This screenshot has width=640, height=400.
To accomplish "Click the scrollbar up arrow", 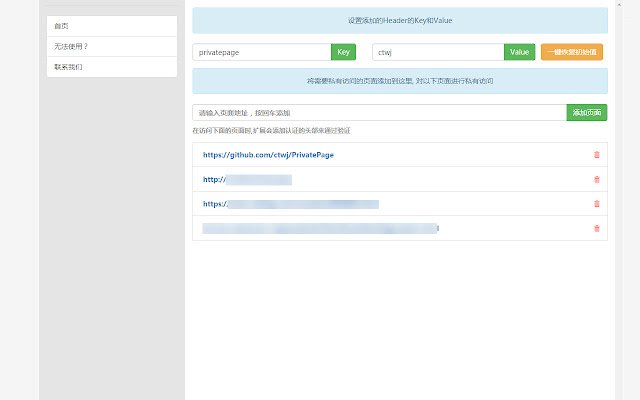I will point(619,5).
